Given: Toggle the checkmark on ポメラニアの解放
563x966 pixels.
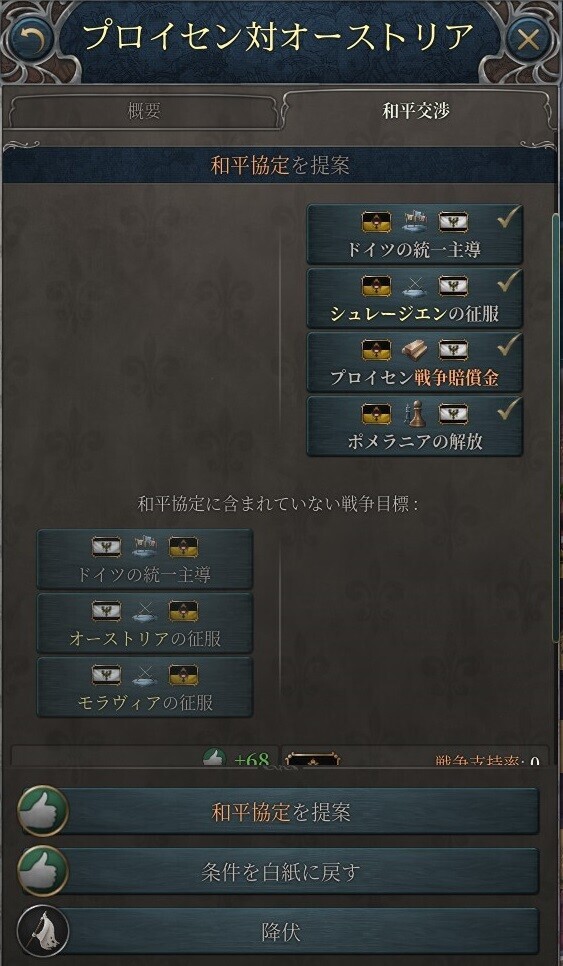Looking at the screenshot, I should coord(509,410).
